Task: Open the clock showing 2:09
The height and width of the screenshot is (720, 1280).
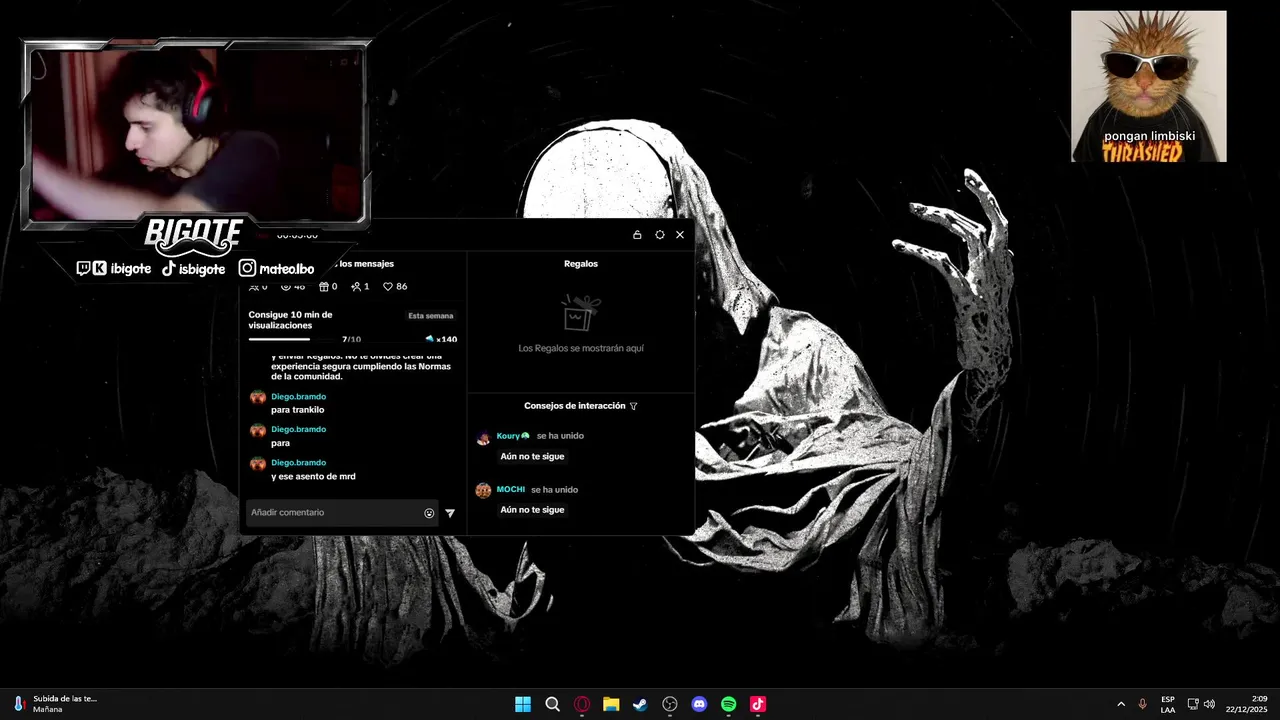Action: click(1248, 704)
